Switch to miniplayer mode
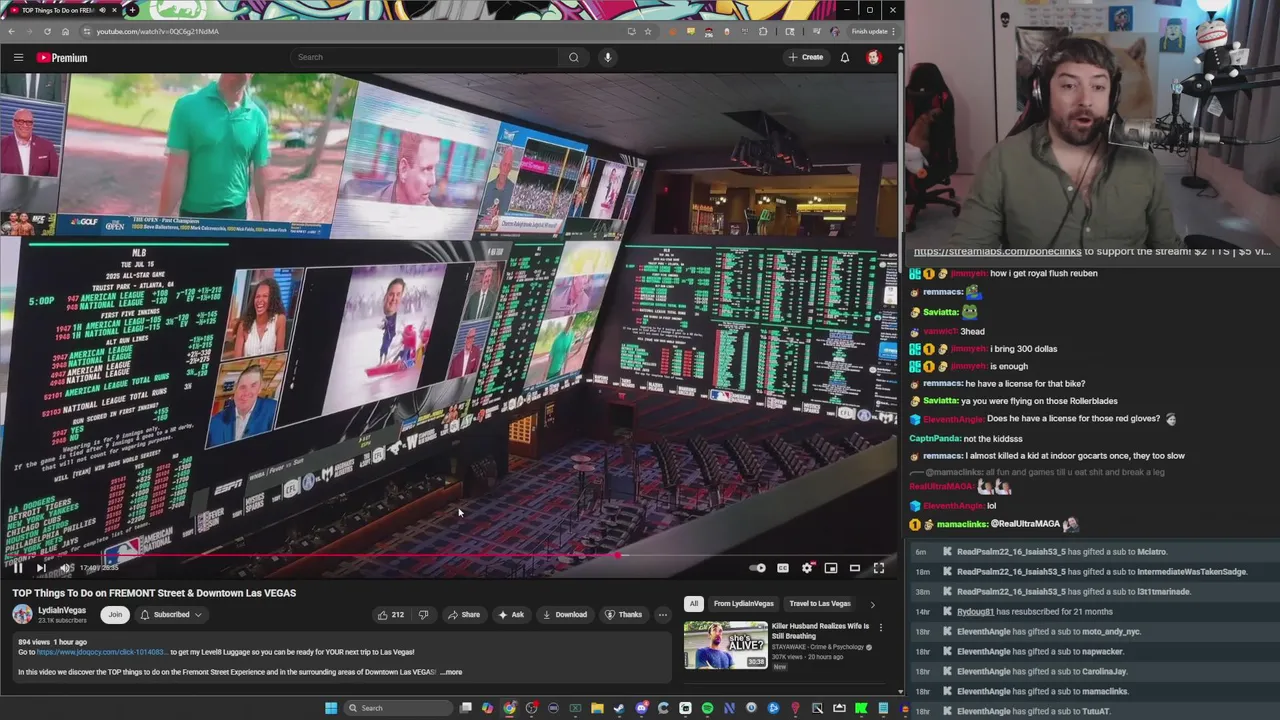The width and height of the screenshot is (1280, 720). tap(831, 568)
